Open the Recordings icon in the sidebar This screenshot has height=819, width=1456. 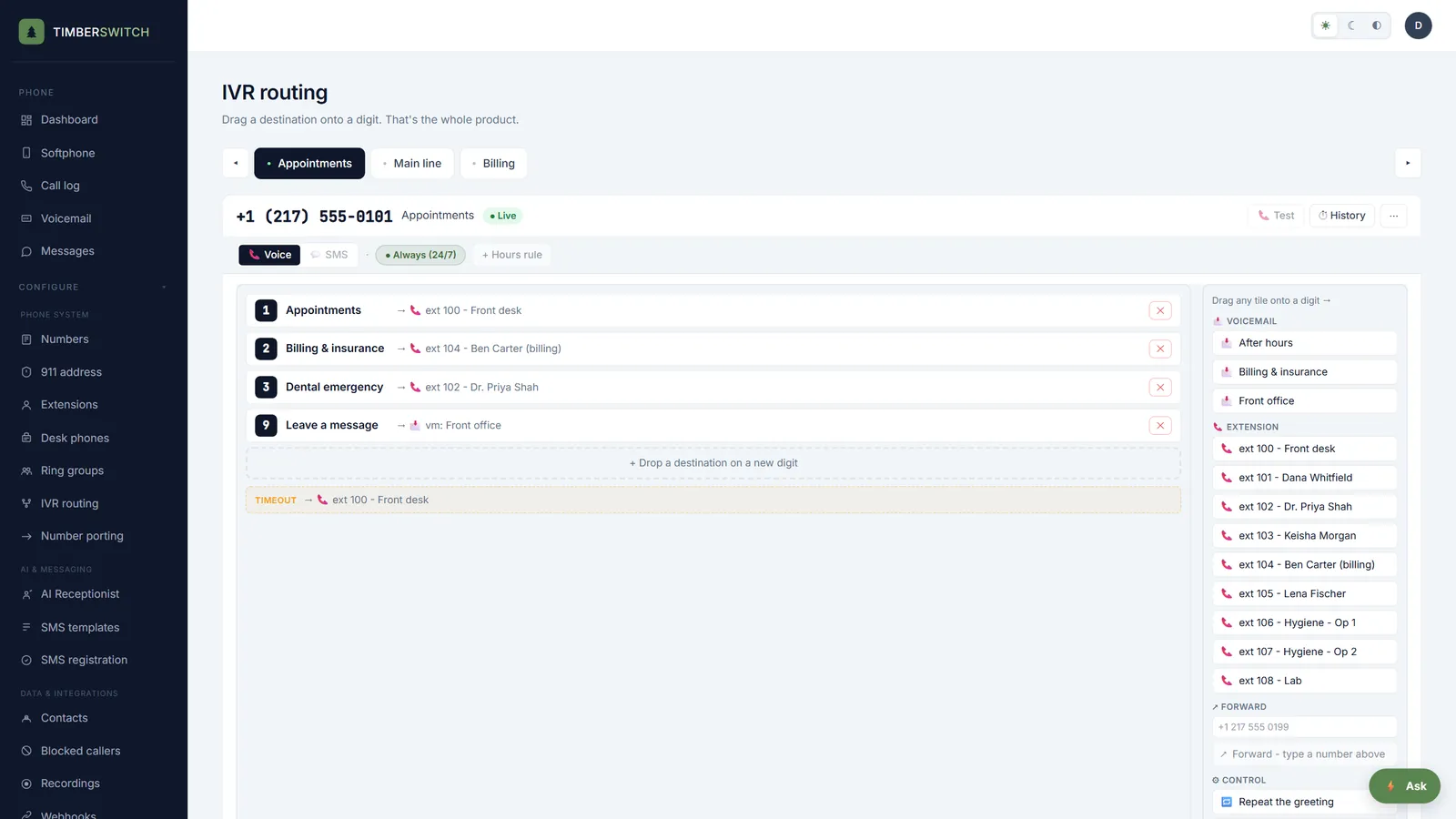tap(26, 784)
